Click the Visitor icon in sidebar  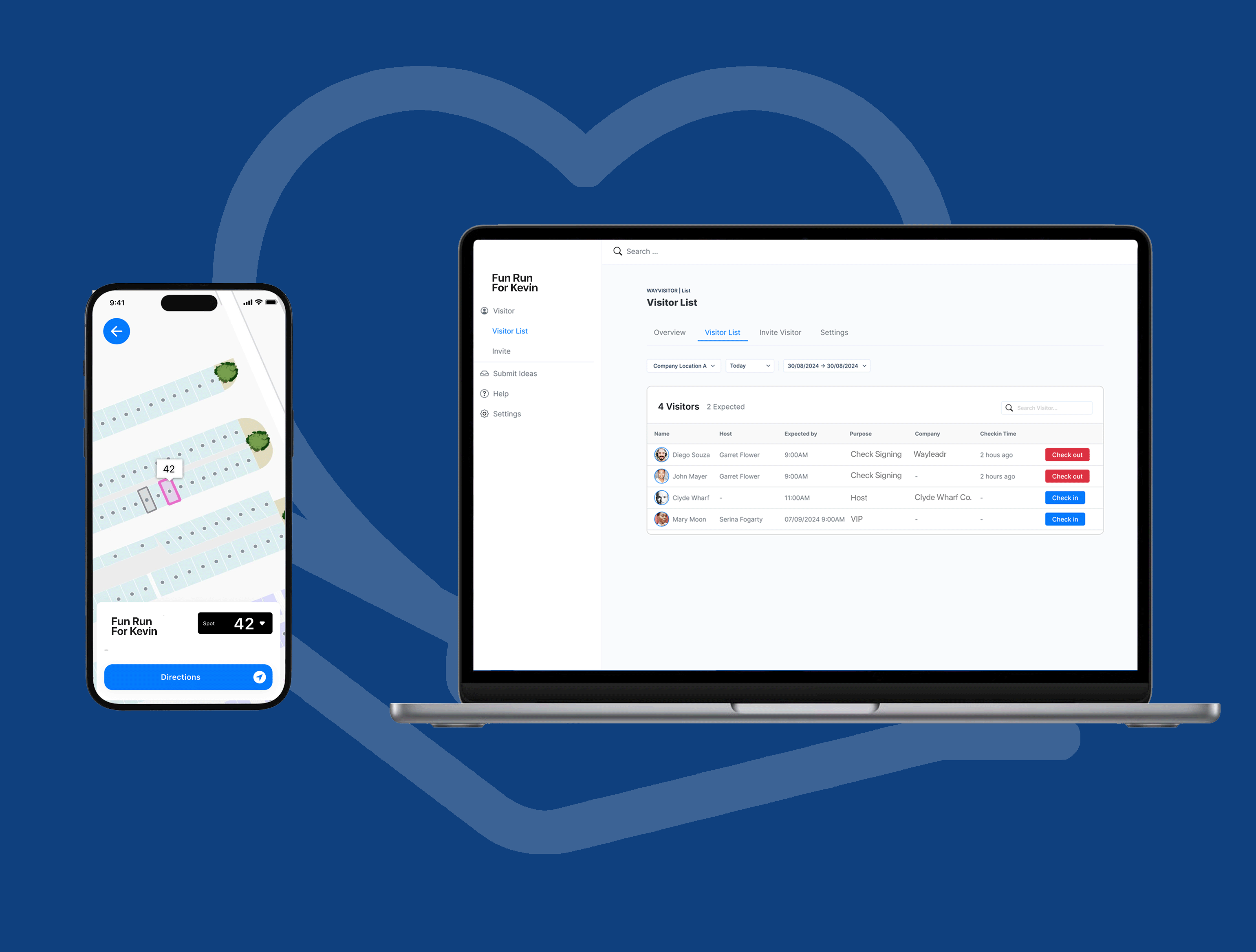pos(484,311)
